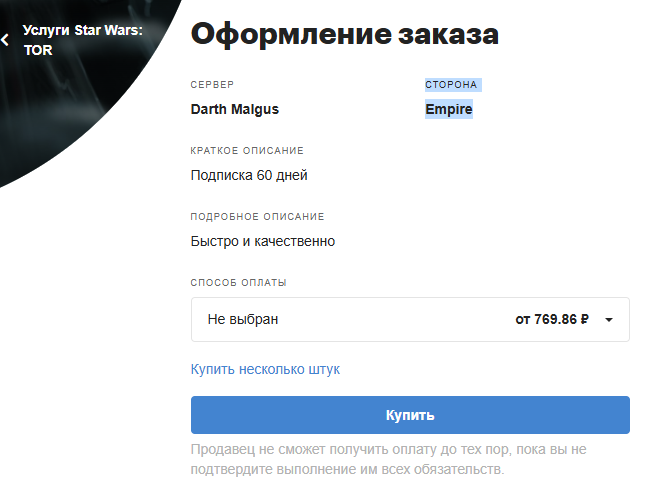Image resolution: width=672 pixels, height=496 pixels.
Task: Expand the payment list with the arrow
Action: (x=609, y=320)
